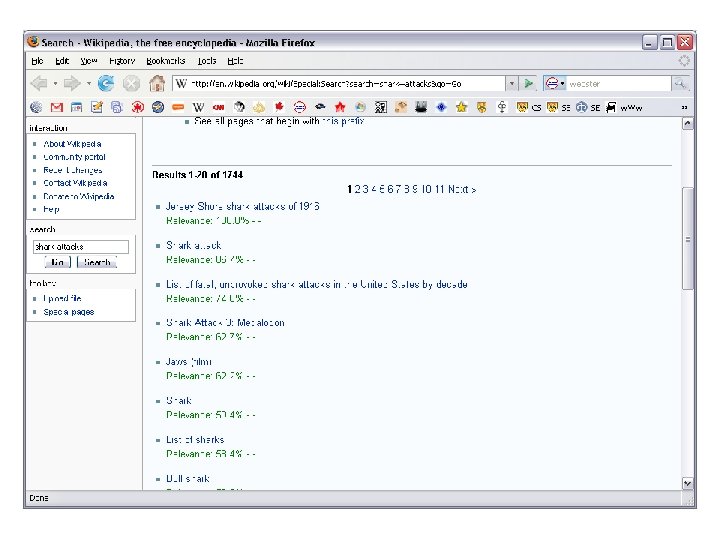Open the Back history dropdown arrow

tap(55, 84)
